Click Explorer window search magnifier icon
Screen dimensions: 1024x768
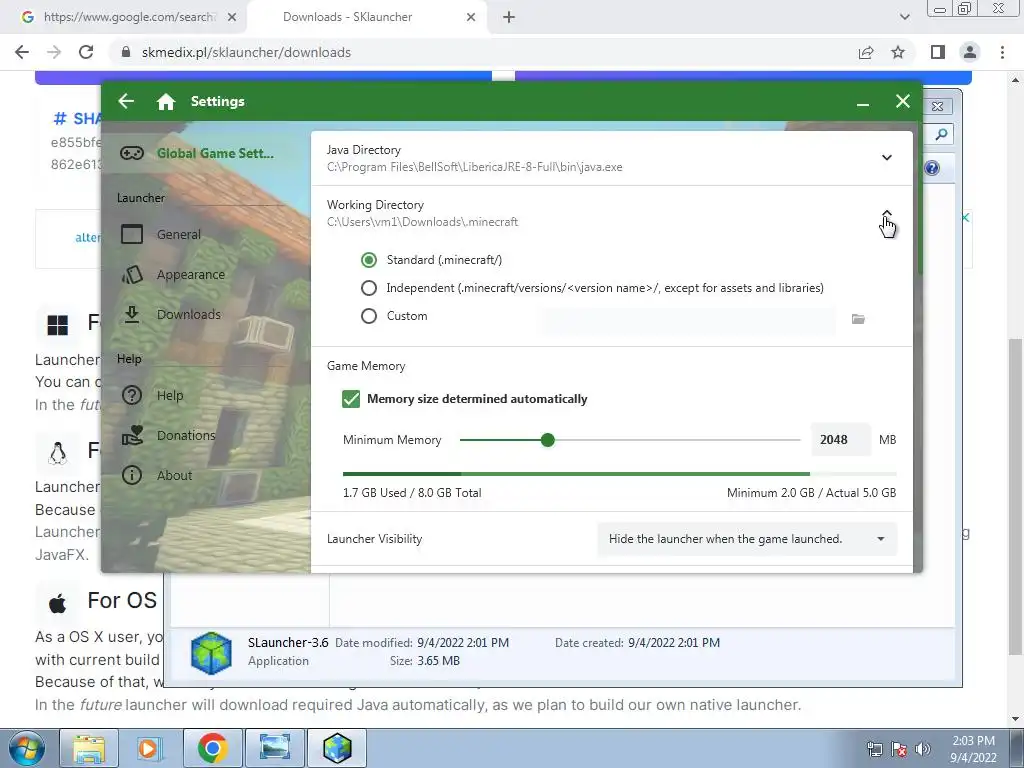[x=940, y=135]
